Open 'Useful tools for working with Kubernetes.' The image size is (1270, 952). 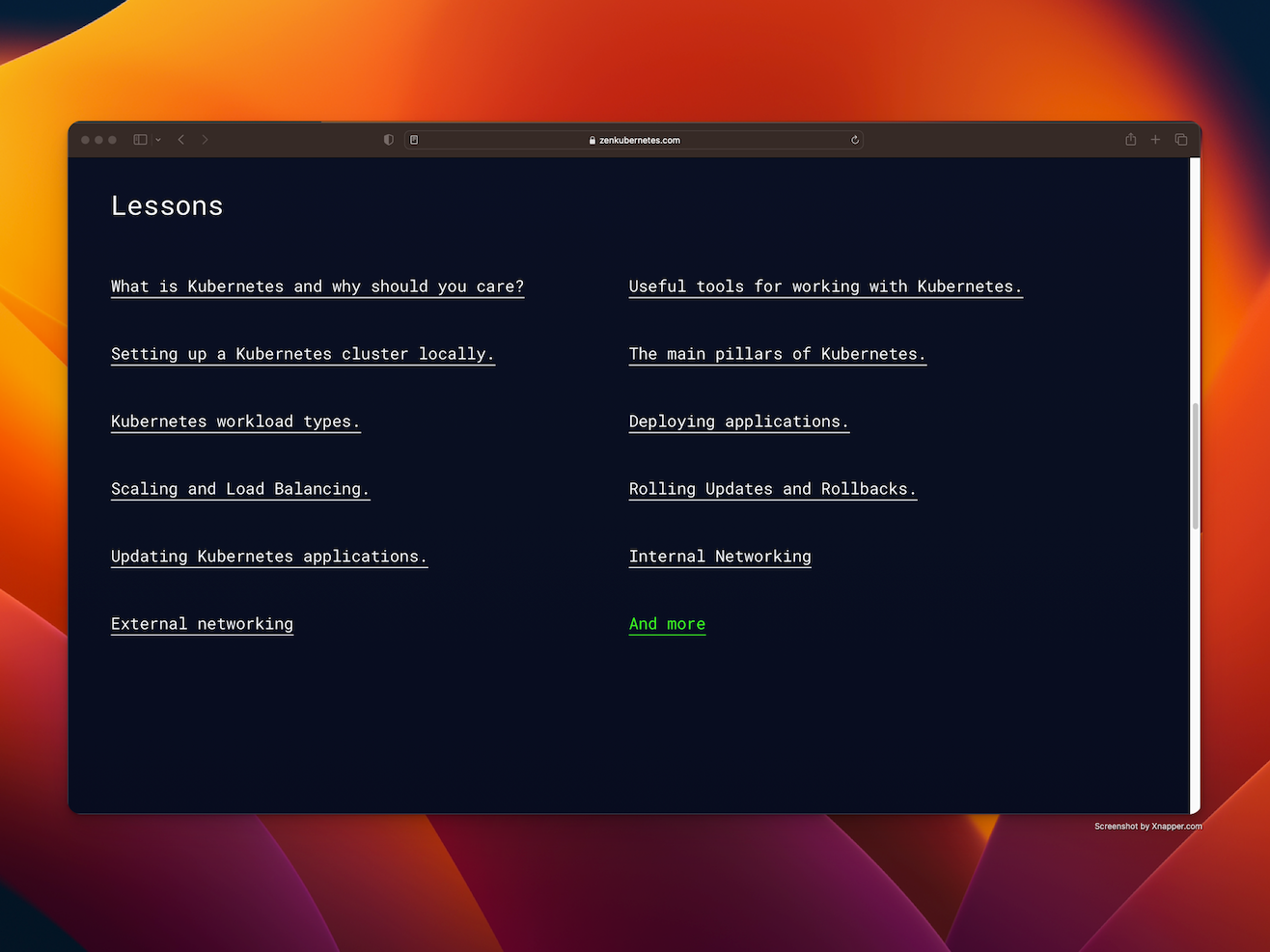pyautogui.click(x=826, y=286)
